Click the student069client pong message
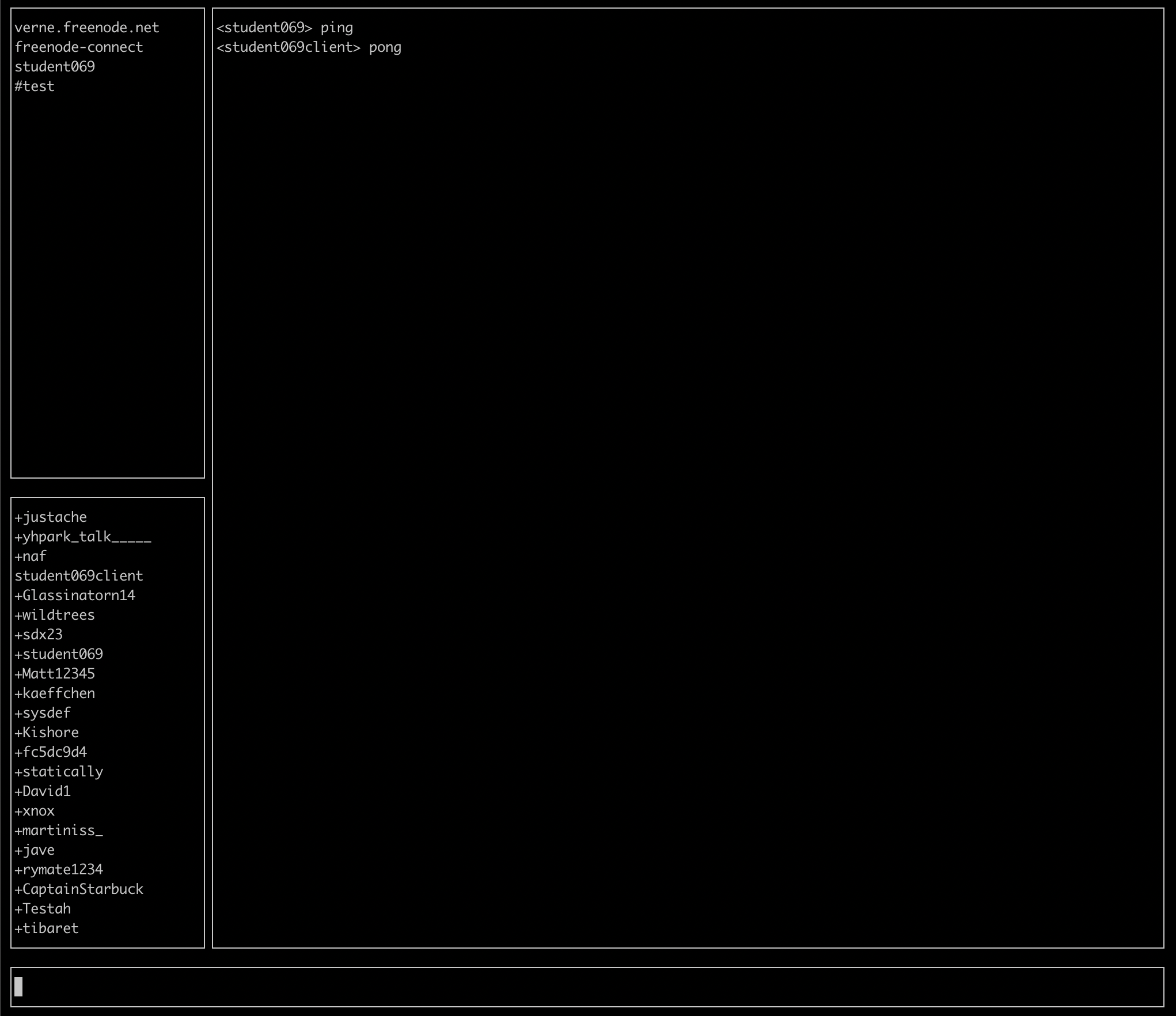 pyautogui.click(x=309, y=47)
